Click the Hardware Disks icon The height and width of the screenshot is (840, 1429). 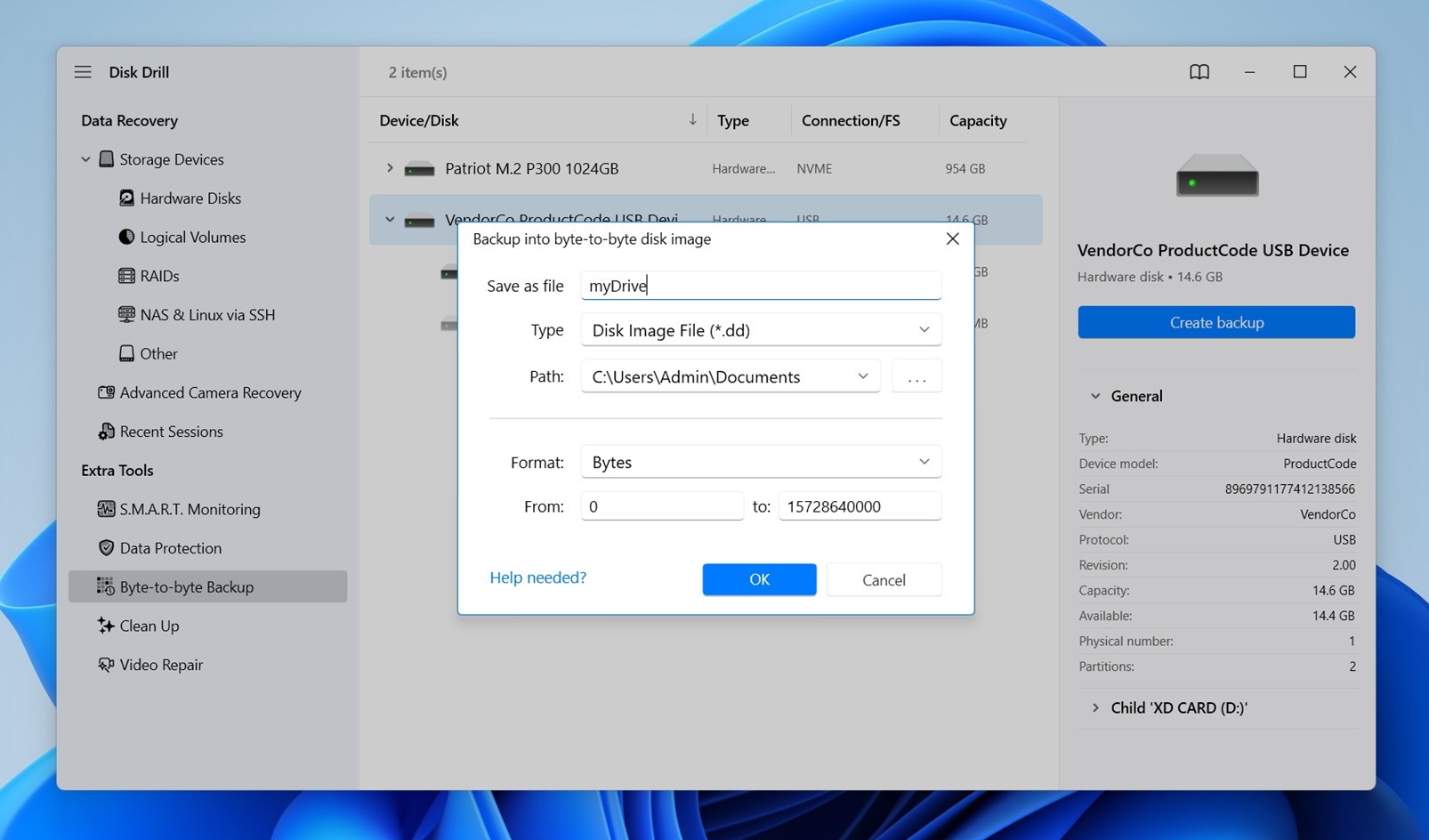tap(126, 198)
